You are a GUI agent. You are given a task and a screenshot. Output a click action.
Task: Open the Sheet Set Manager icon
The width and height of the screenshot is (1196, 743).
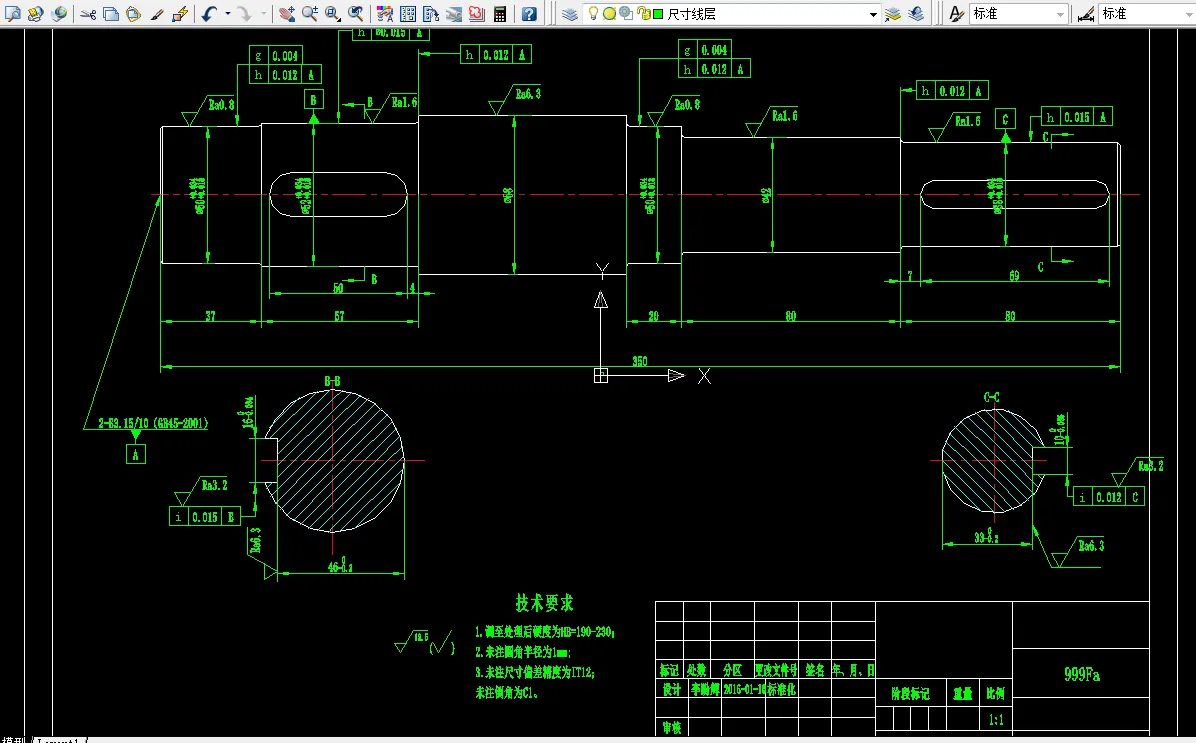(454, 14)
